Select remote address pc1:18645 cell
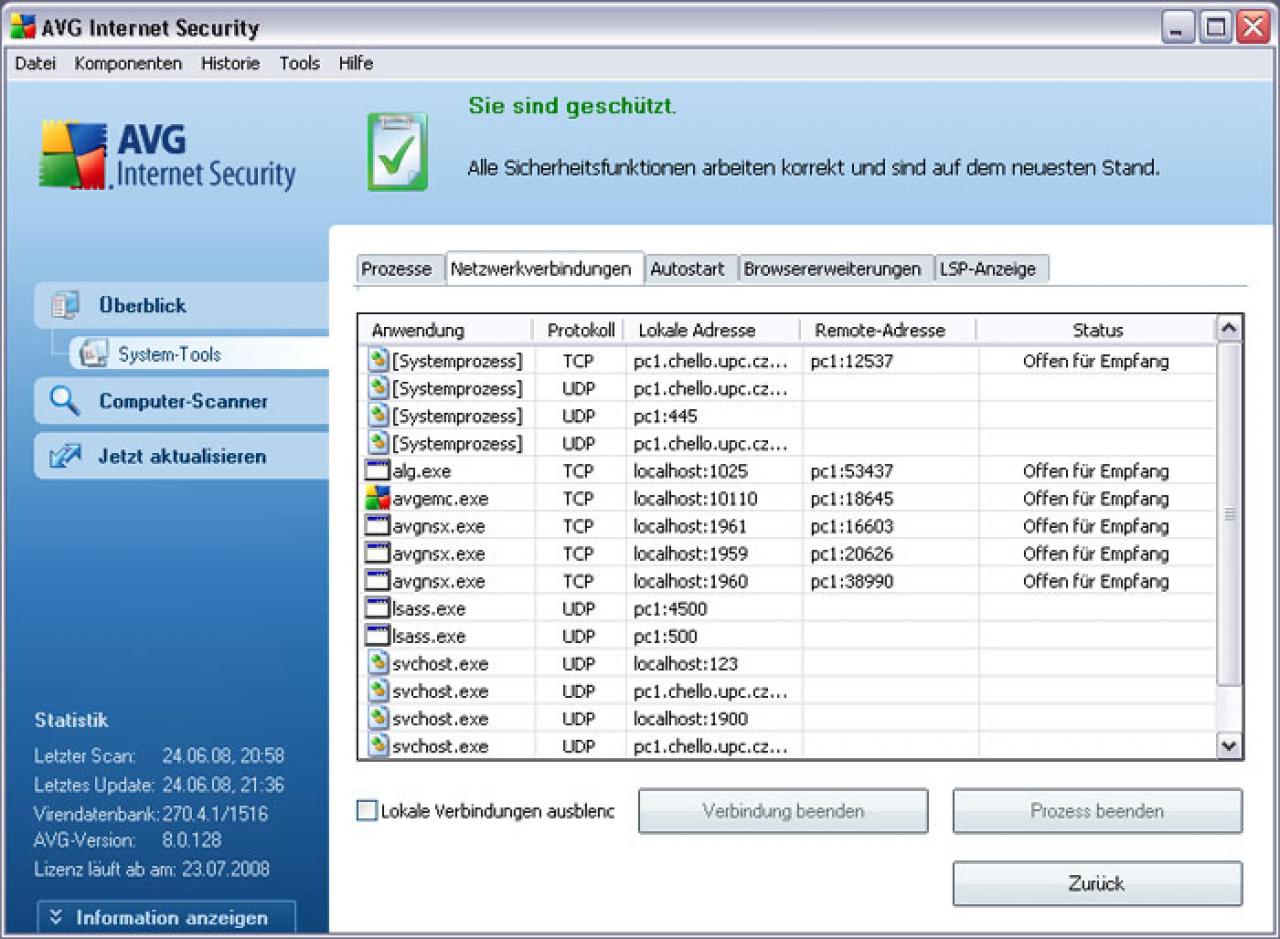 coord(888,498)
